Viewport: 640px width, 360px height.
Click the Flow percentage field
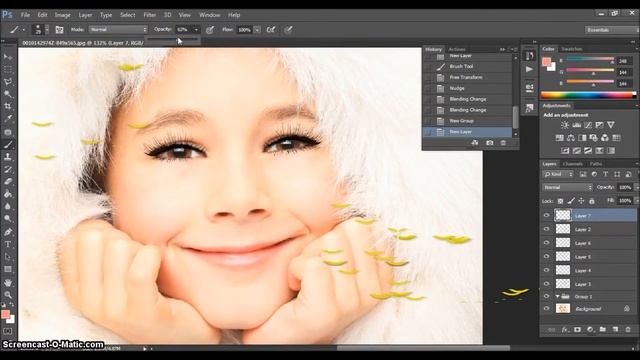(x=244, y=30)
